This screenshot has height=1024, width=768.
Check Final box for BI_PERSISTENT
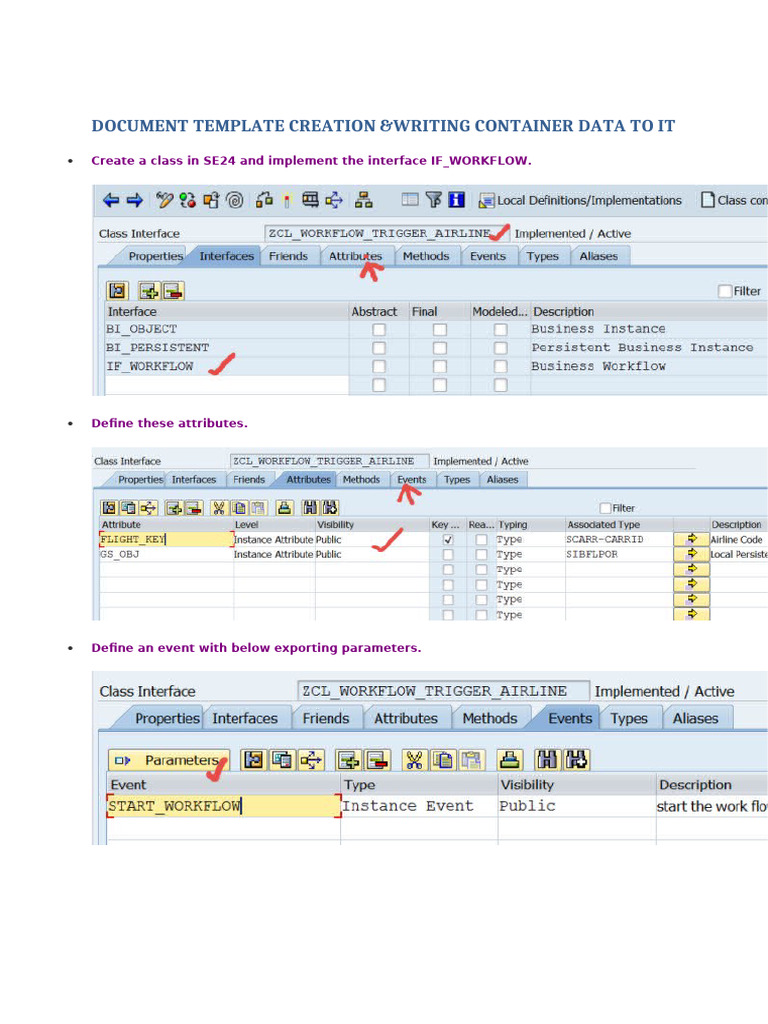point(440,347)
